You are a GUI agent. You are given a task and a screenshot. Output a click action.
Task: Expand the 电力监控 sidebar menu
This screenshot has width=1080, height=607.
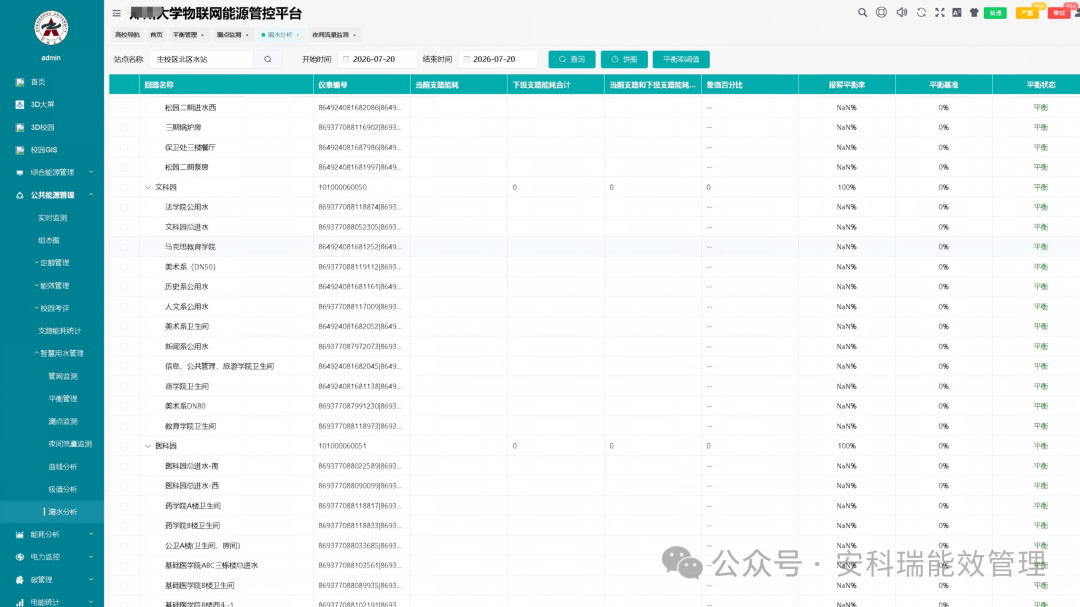click(91, 557)
